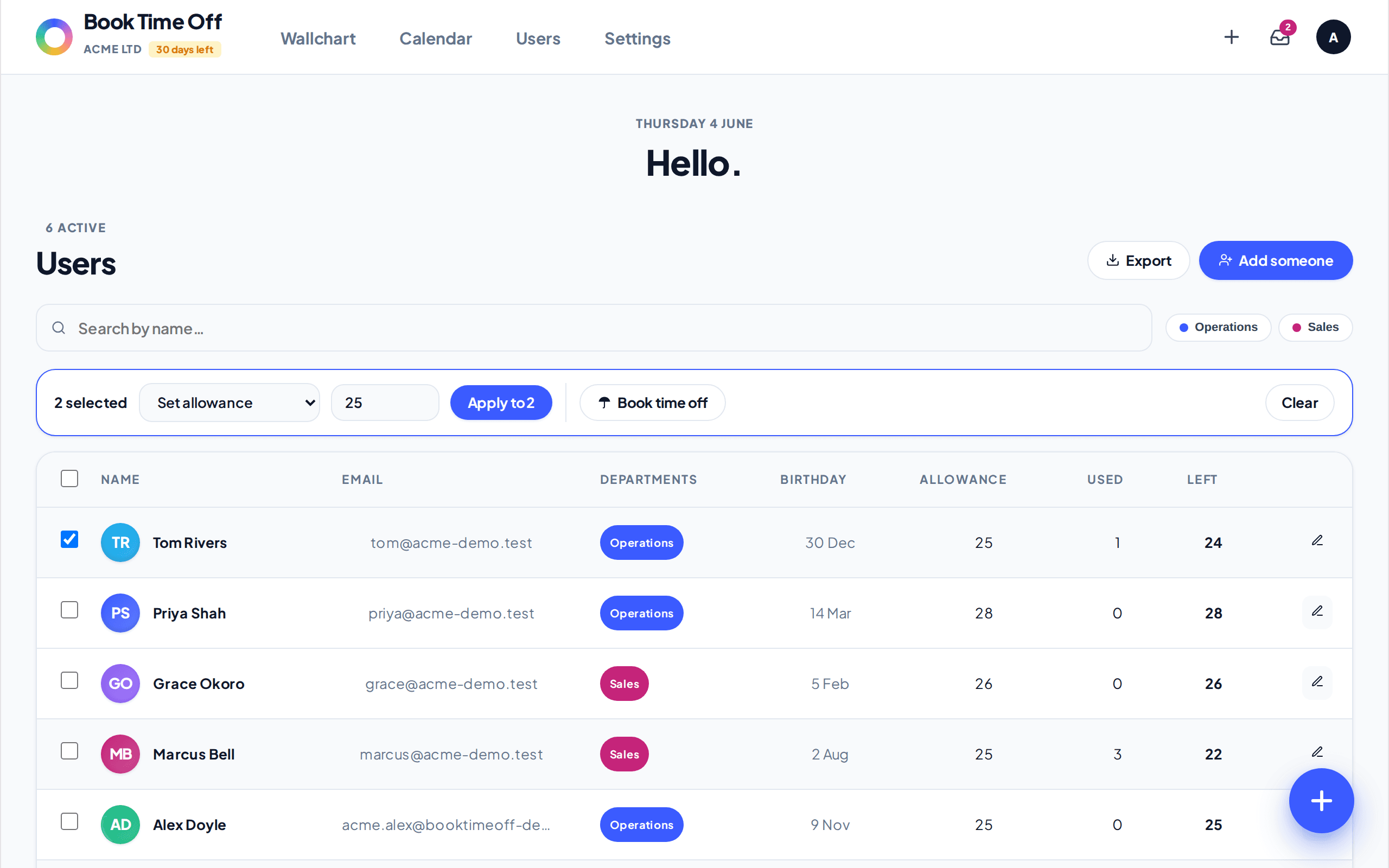The height and width of the screenshot is (868, 1389).
Task: Check the Marcus Bell row checkbox
Action: (69, 751)
